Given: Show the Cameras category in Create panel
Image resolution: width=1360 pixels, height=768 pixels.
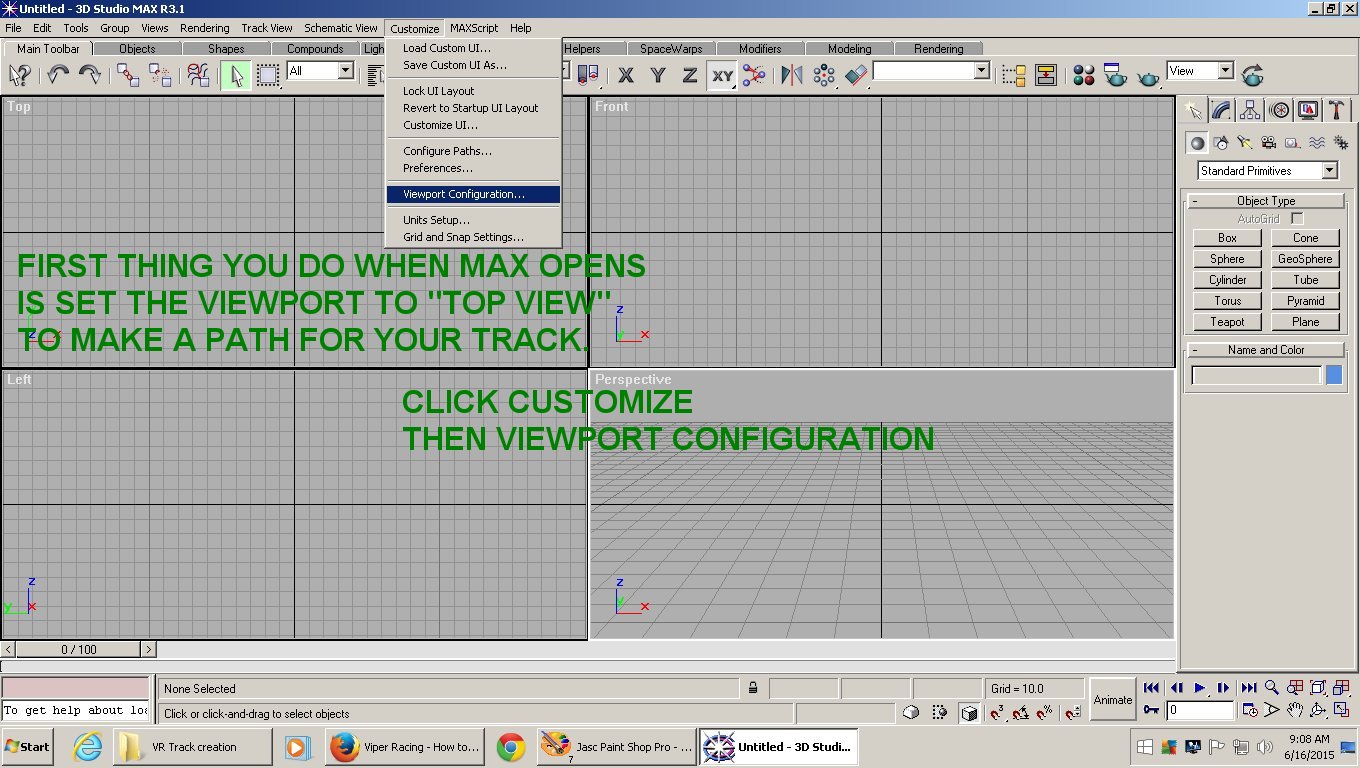Looking at the screenshot, I should pyautogui.click(x=1269, y=143).
